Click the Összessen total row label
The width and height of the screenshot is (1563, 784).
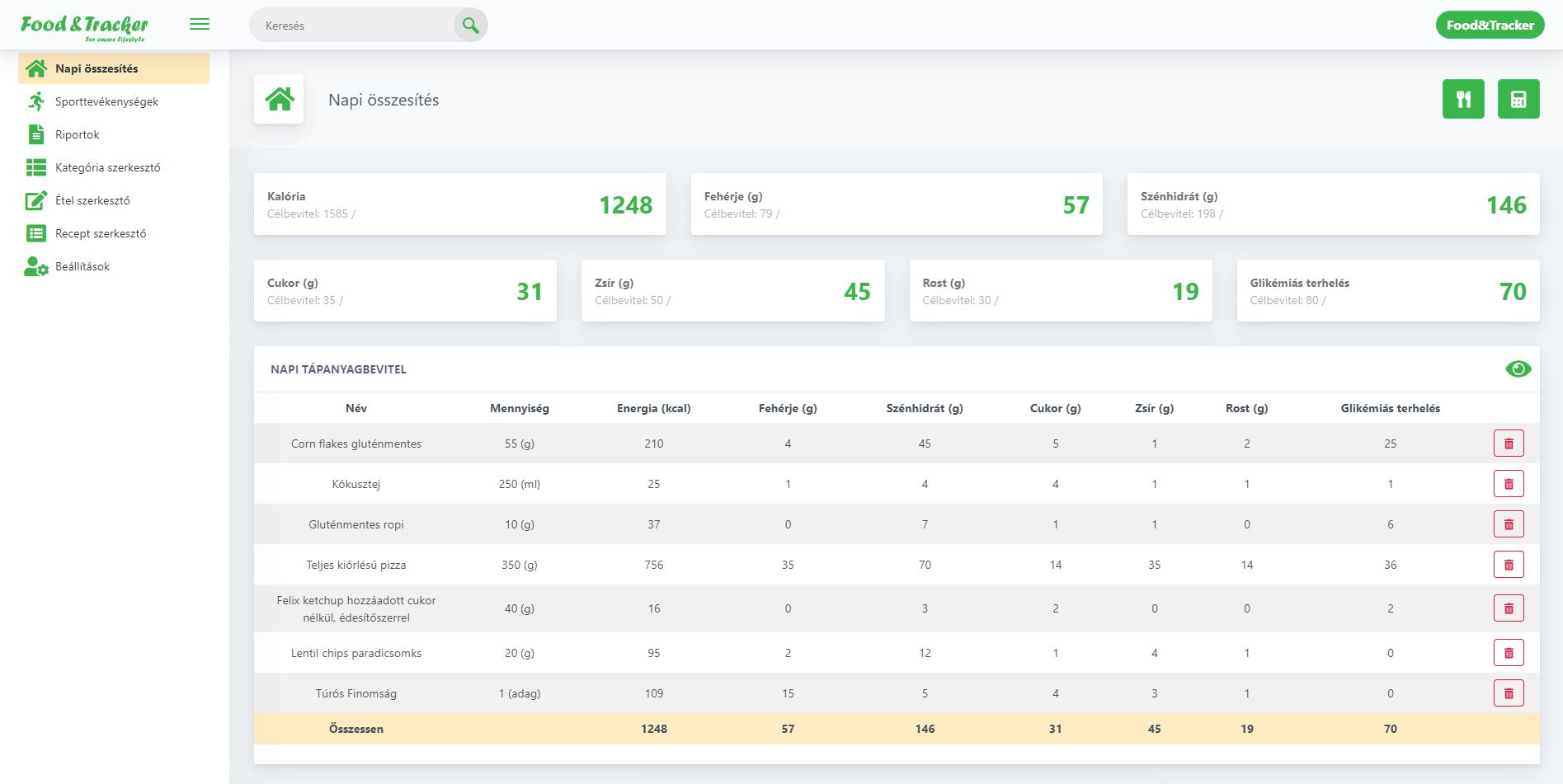[x=356, y=729]
